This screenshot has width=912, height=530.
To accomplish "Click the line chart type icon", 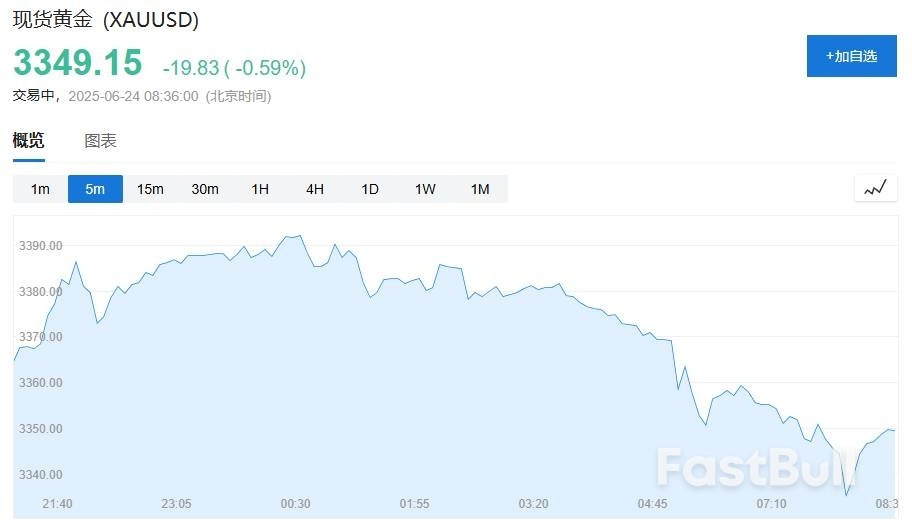I will 875,188.
